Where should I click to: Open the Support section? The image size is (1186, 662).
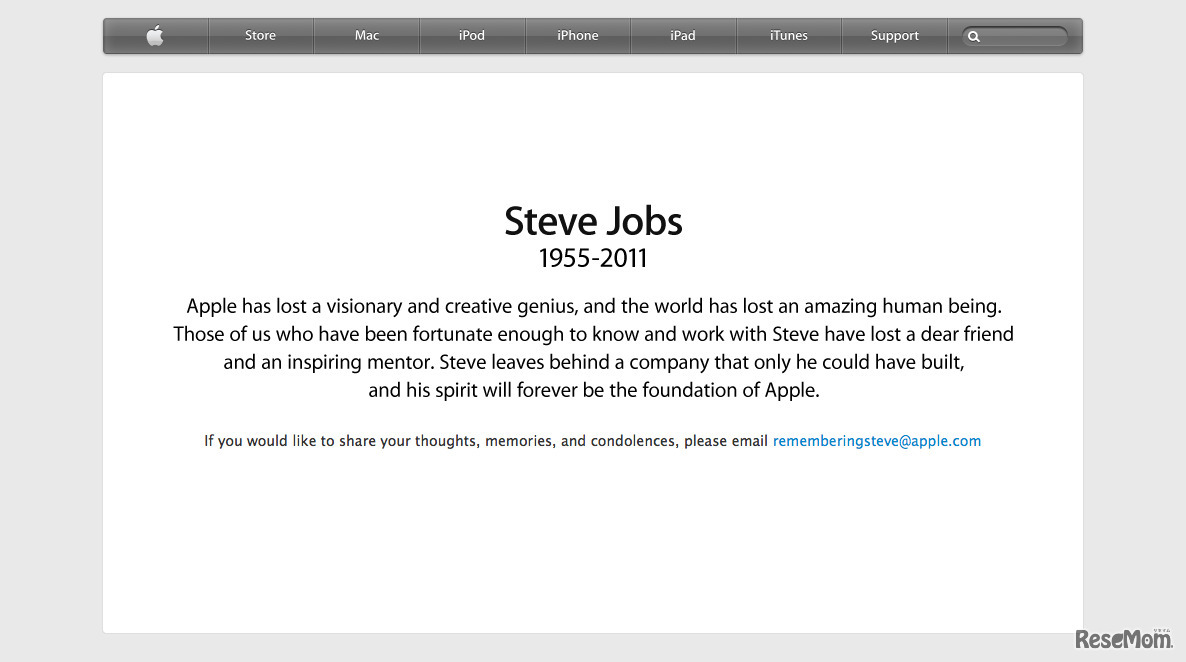point(895,36)
